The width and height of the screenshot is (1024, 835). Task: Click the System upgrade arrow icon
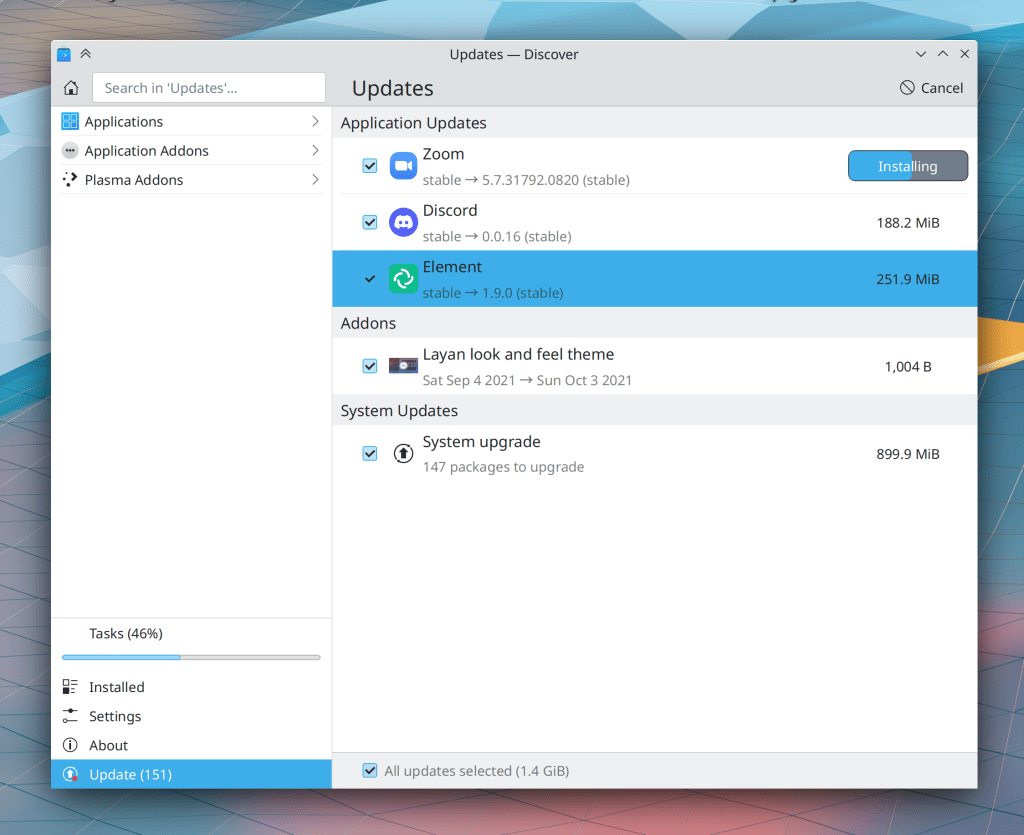[x=403, y=454]
